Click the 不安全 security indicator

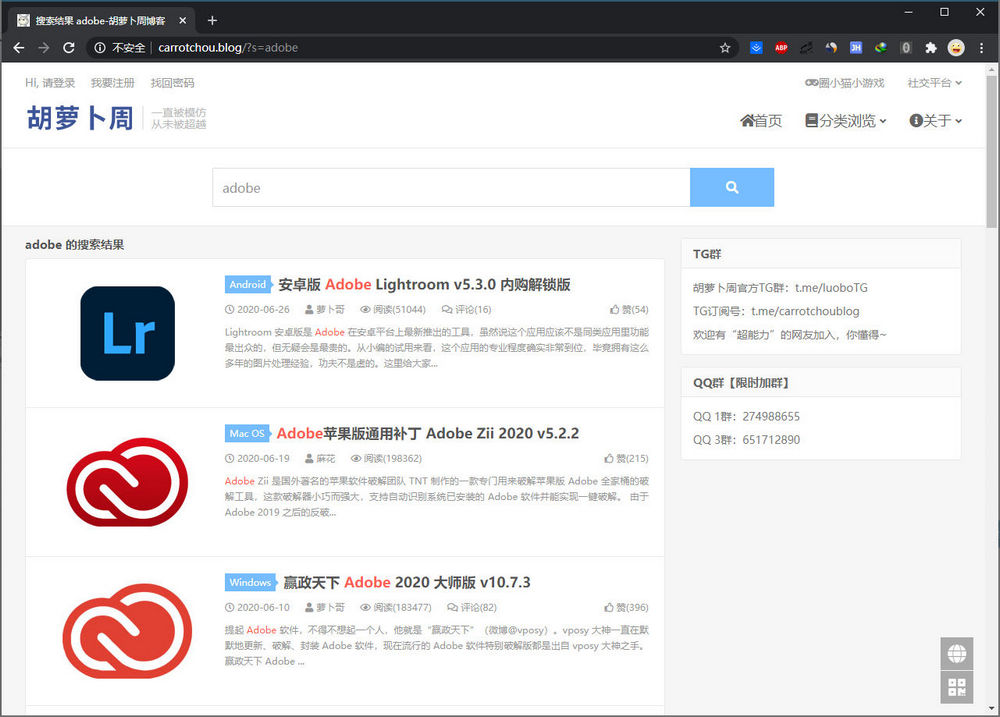click(x=122, y=47)
